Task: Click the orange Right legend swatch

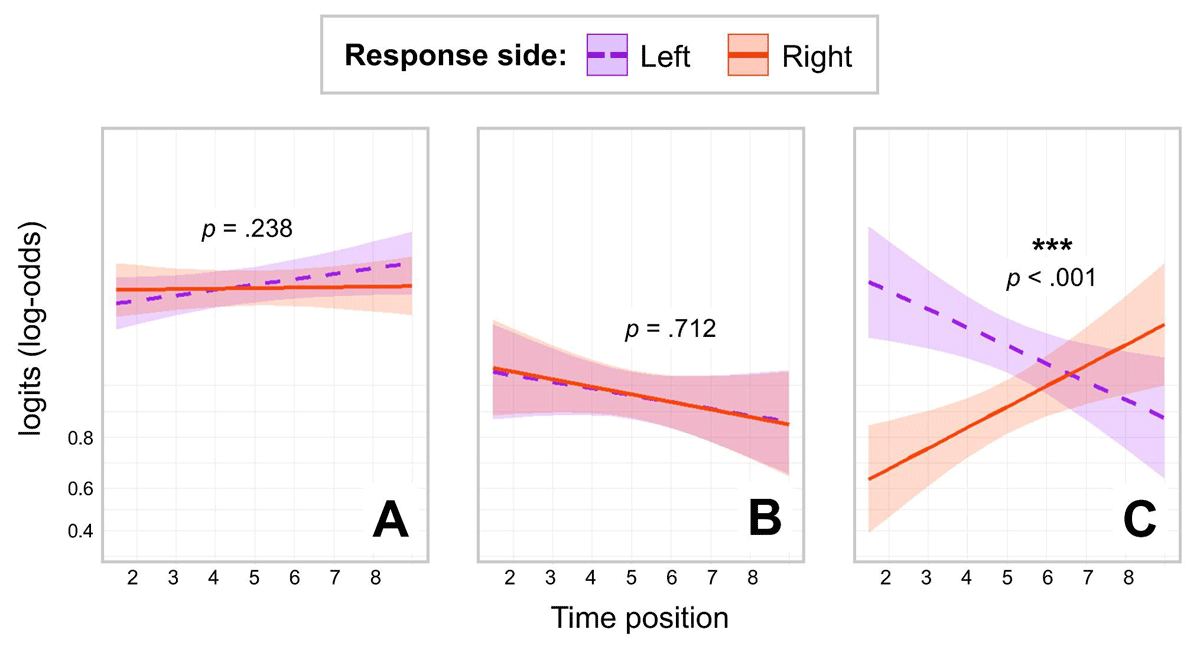Action: pyautogui.click(x=748, y=56)
